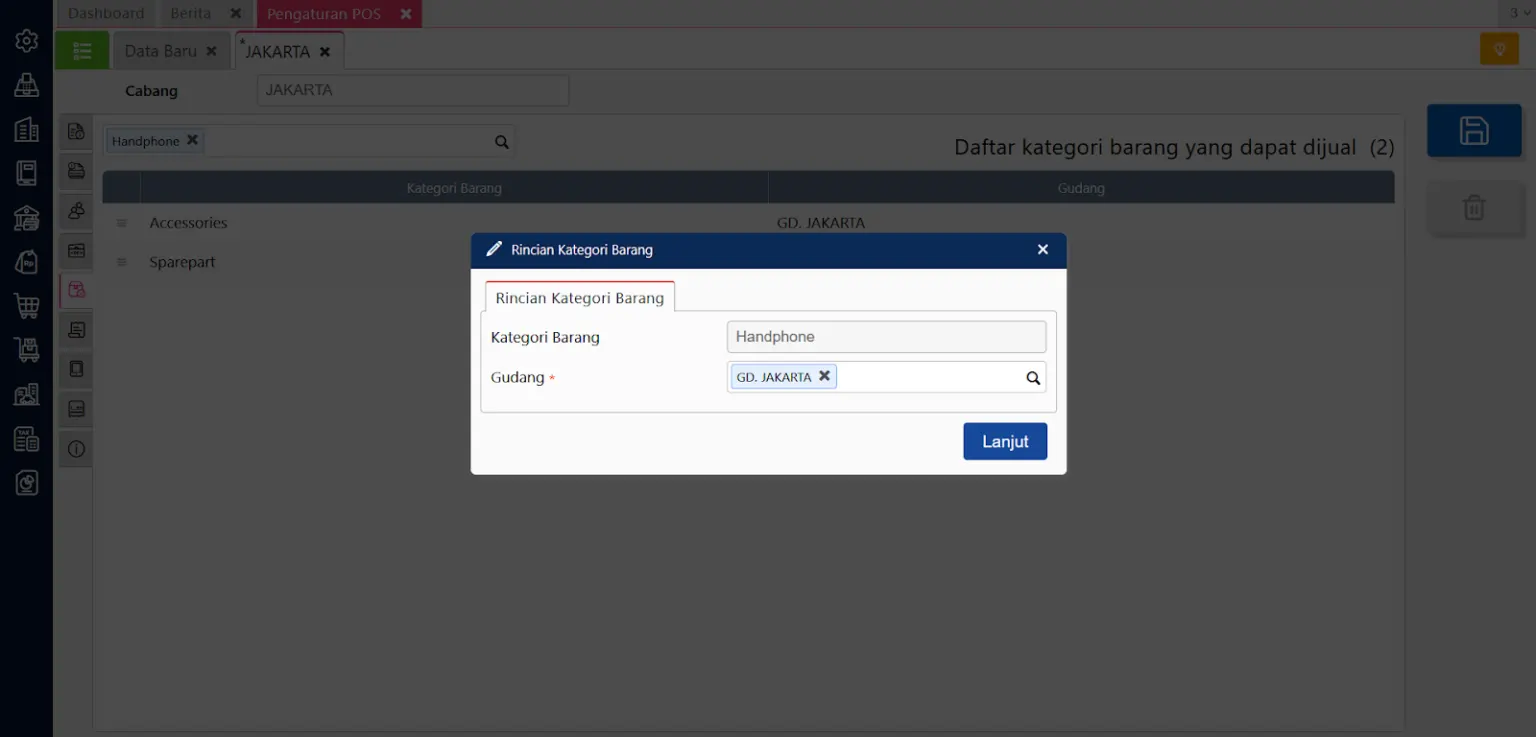
Task: Close the JAKARTA sub-tab
Action: coord(325,51)
